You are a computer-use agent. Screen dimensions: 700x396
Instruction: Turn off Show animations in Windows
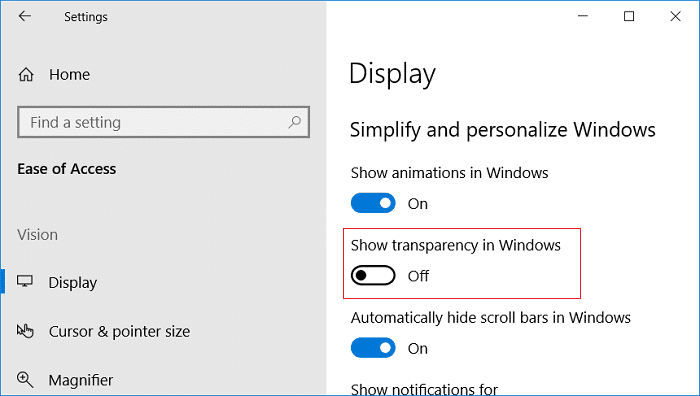373,204
